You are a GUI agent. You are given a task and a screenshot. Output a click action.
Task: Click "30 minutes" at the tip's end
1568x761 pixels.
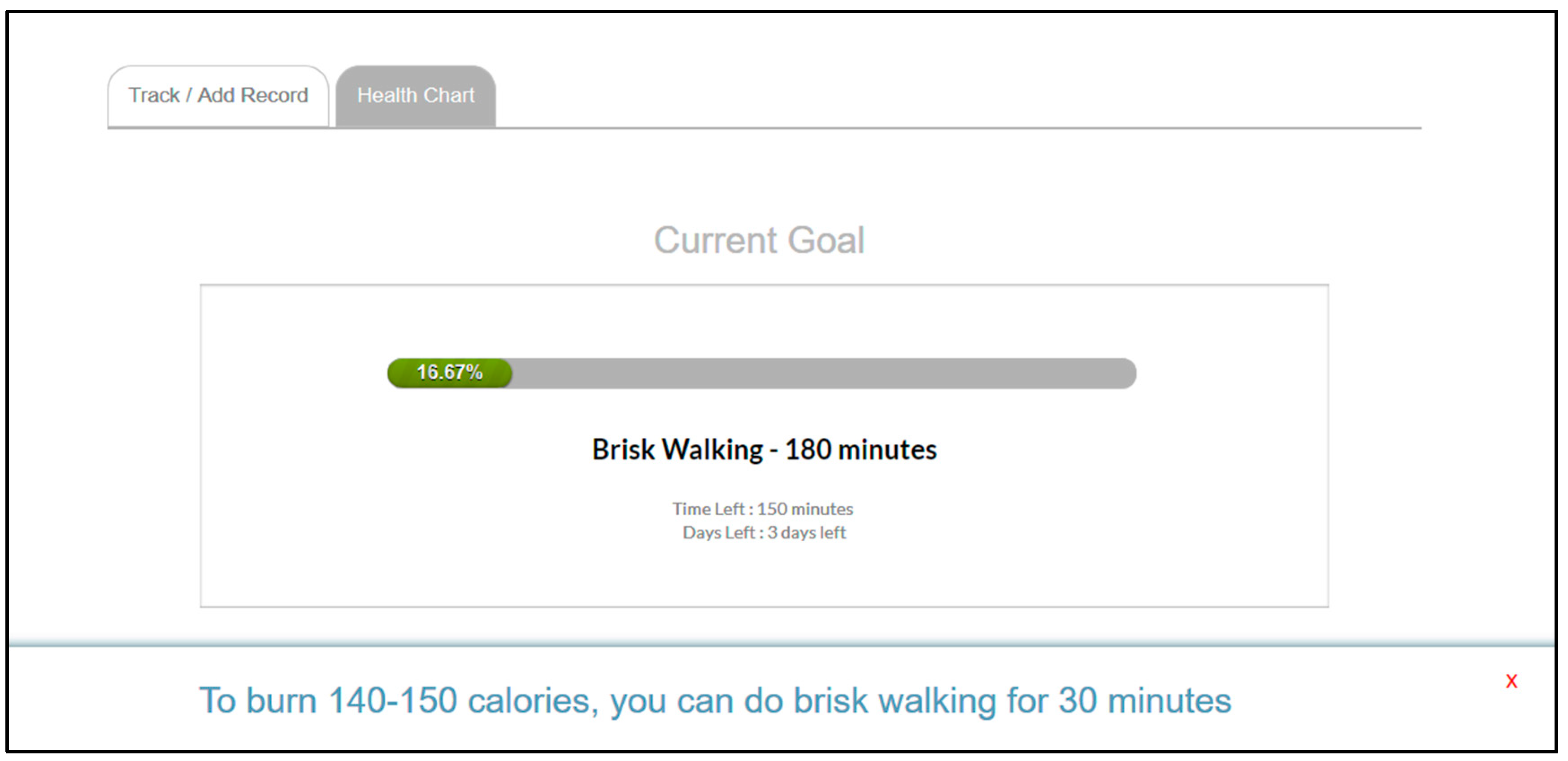coord(1144,701)
